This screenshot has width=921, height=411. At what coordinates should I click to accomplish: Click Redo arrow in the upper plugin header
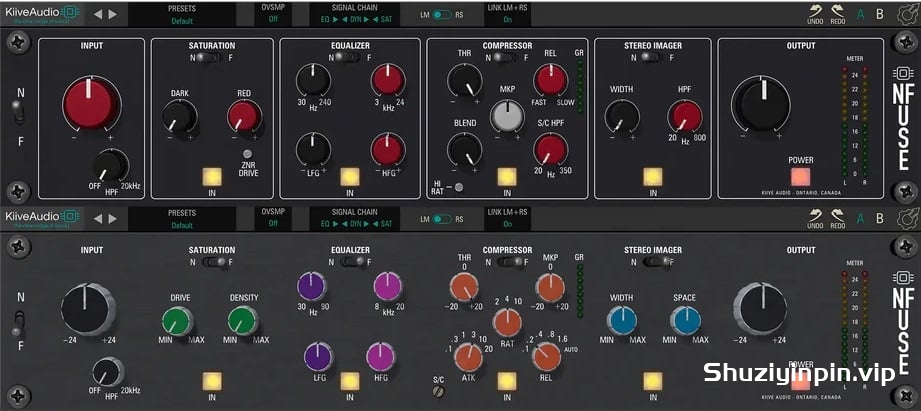tap(838, 11)
